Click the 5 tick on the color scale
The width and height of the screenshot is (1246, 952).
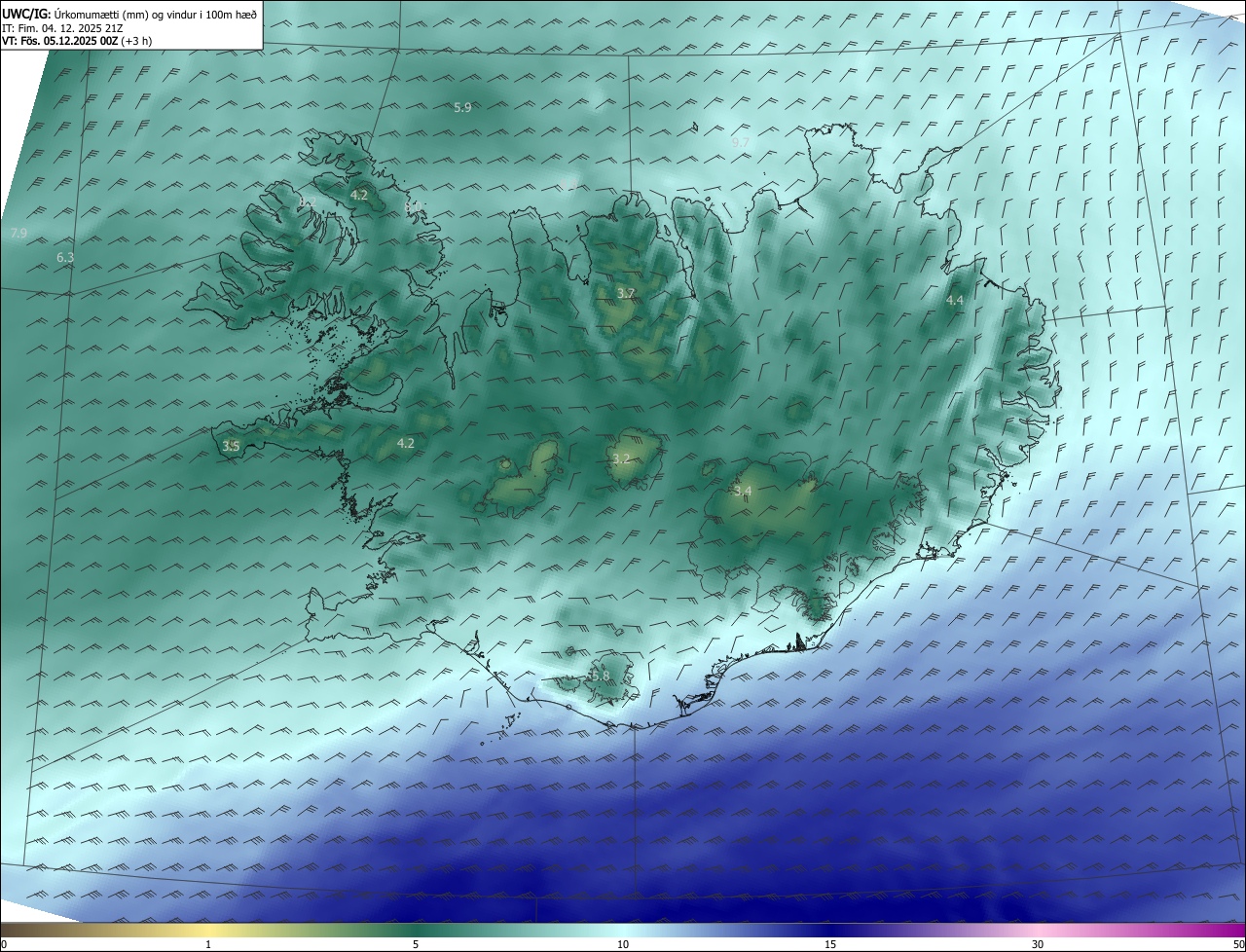click(x=416, y=945)
